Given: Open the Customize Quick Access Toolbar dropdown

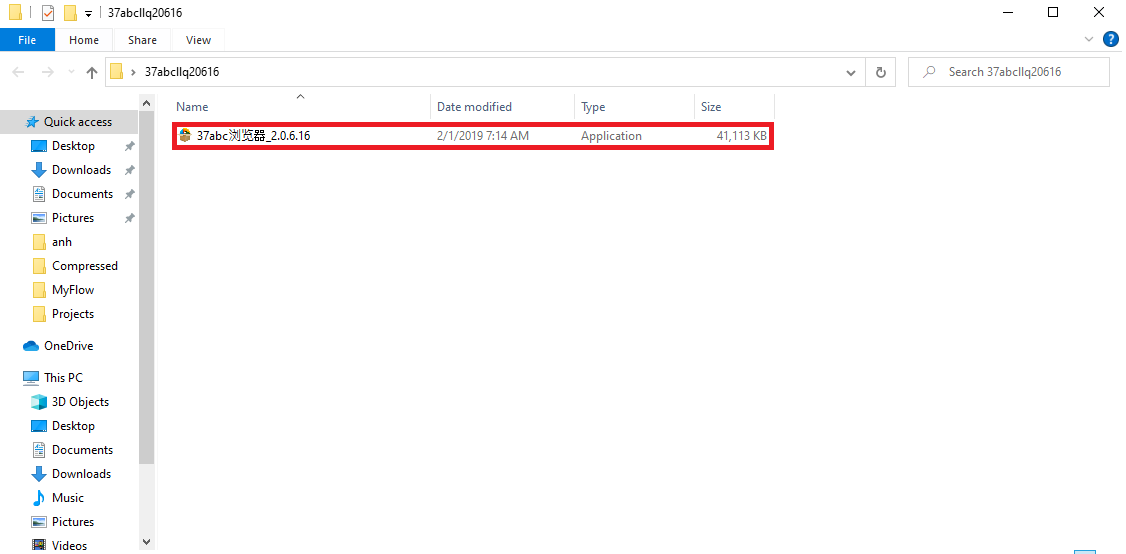Looking at the screenshot, I should click(89, 14).
